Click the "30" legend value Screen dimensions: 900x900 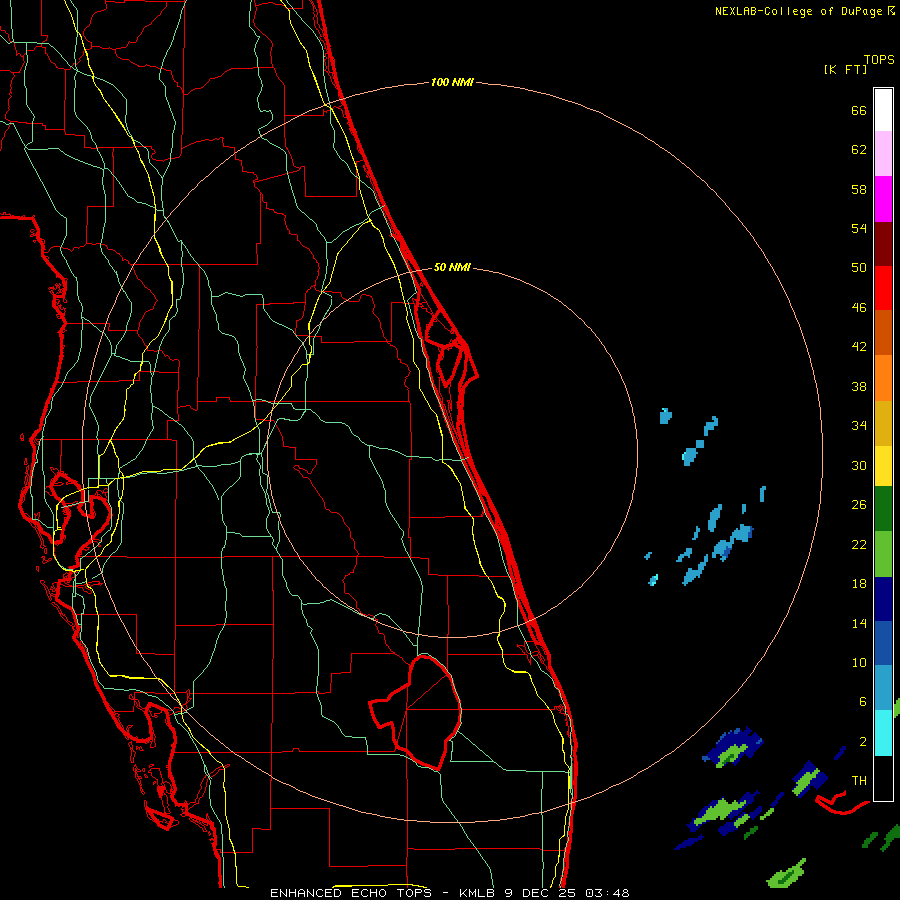[x=859, y=465]
